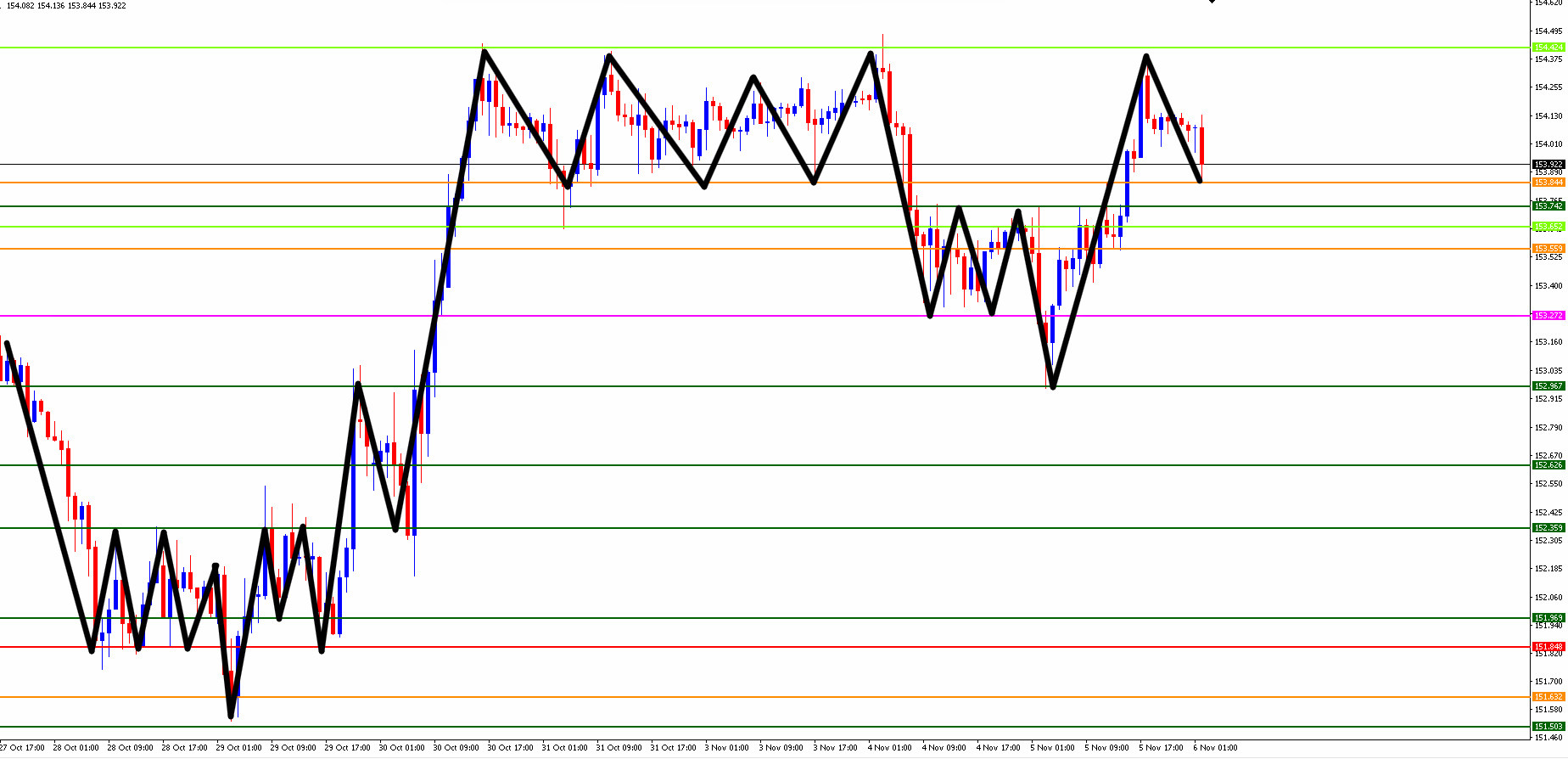Click the dark green 152.359 level tag
Screen dimensions: 1568x759
coord(1548,528)
